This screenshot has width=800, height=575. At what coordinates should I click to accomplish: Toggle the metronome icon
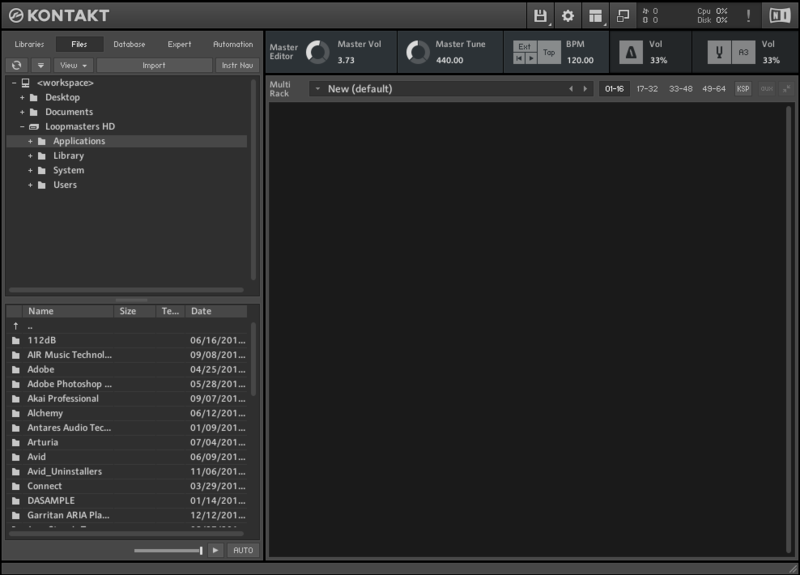(631, 52)
